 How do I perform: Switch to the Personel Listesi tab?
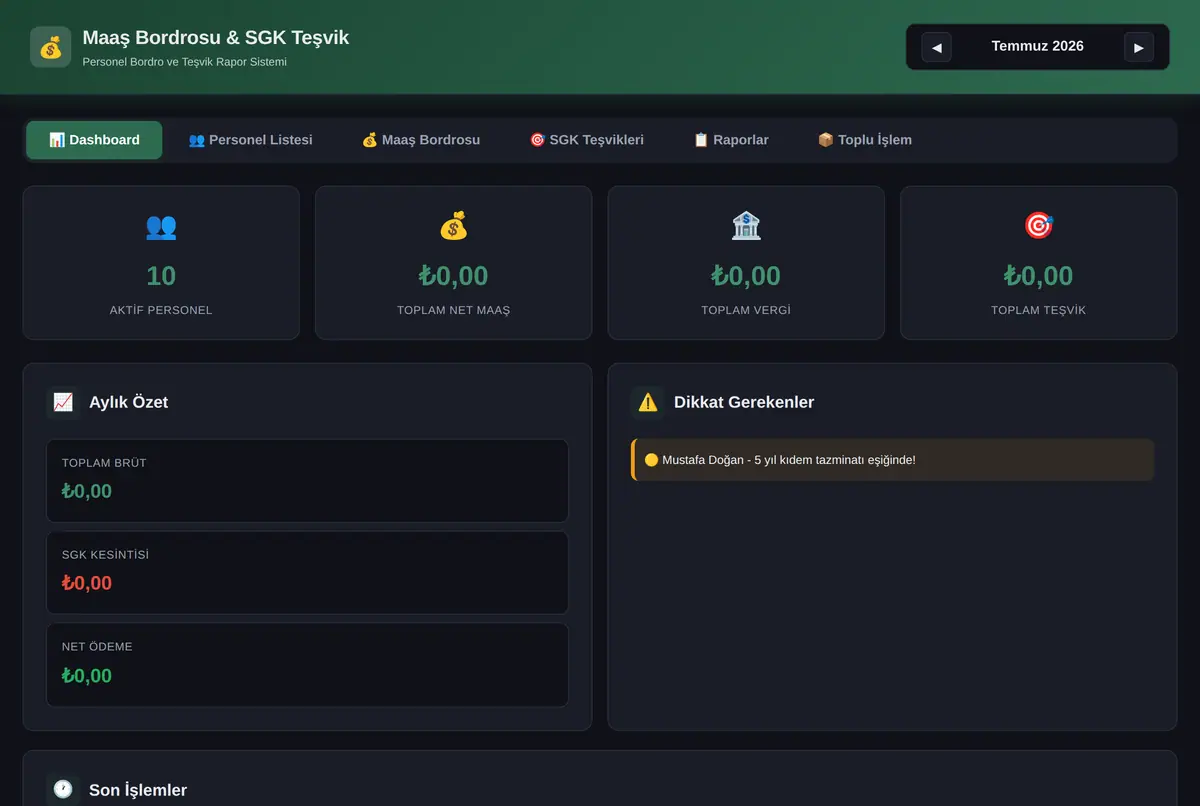point(250,140)
